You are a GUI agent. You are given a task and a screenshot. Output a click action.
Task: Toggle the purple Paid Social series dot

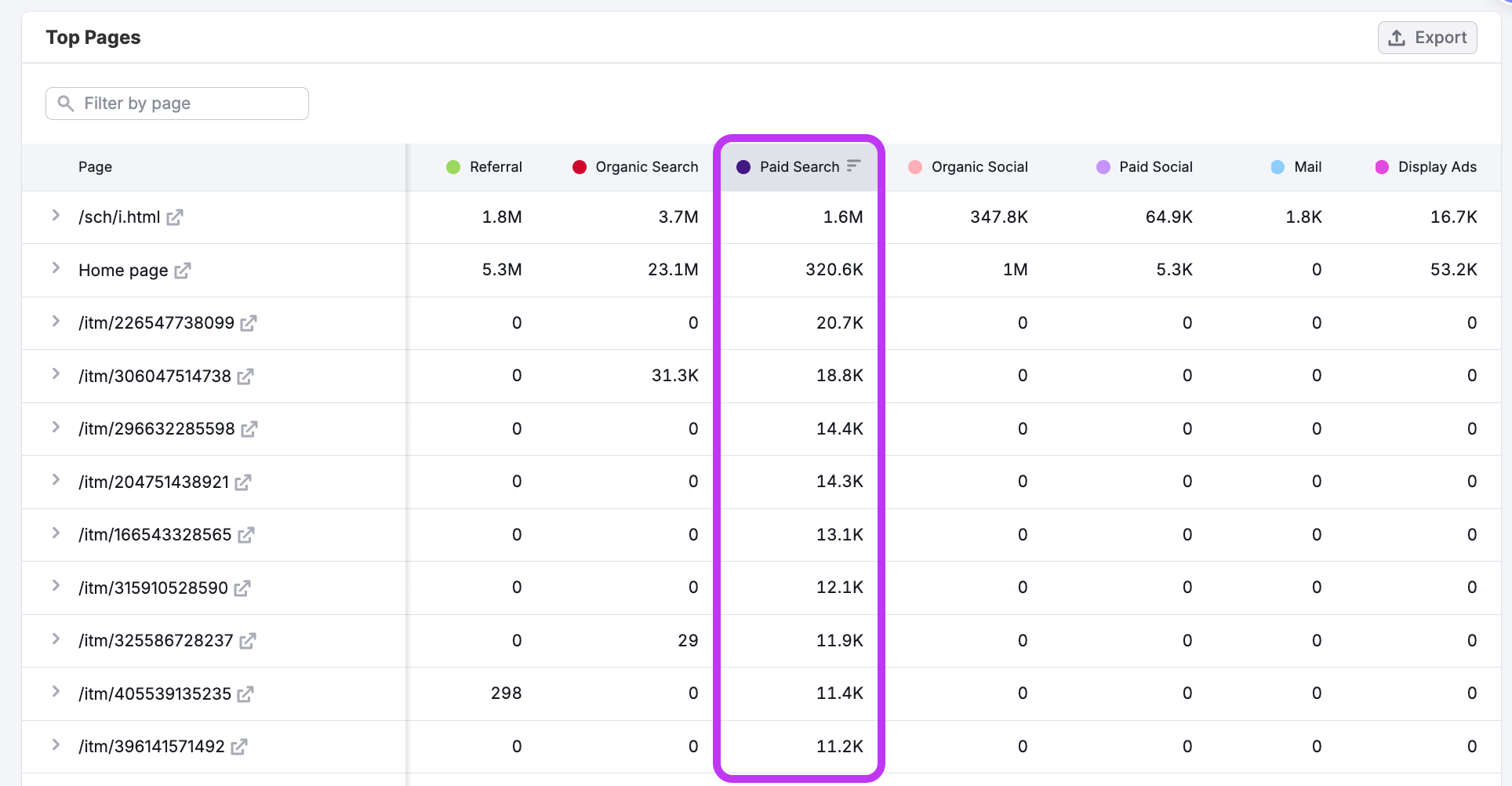pyautogui.click(x=1103, y=166)
